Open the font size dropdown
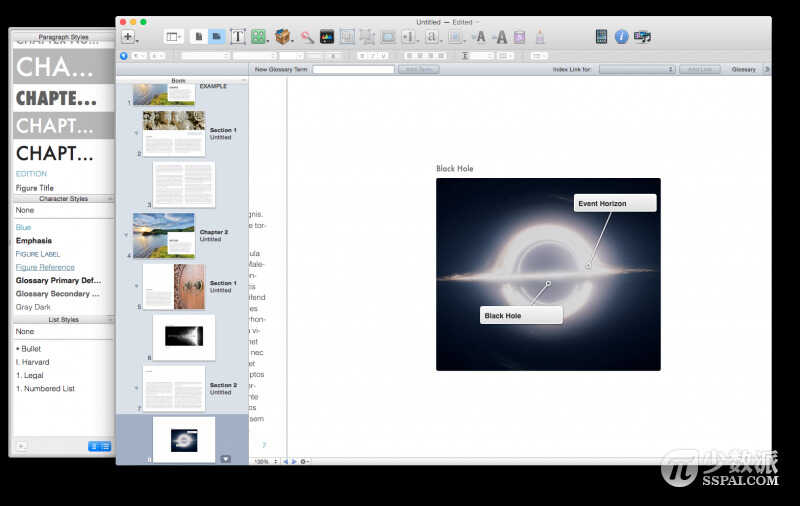The width and height of the screenshot is (800, 506). (x=291, y=56)
